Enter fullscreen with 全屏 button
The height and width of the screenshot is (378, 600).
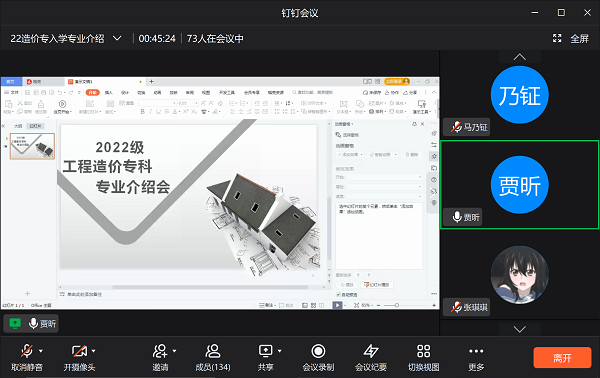point(579,39)
